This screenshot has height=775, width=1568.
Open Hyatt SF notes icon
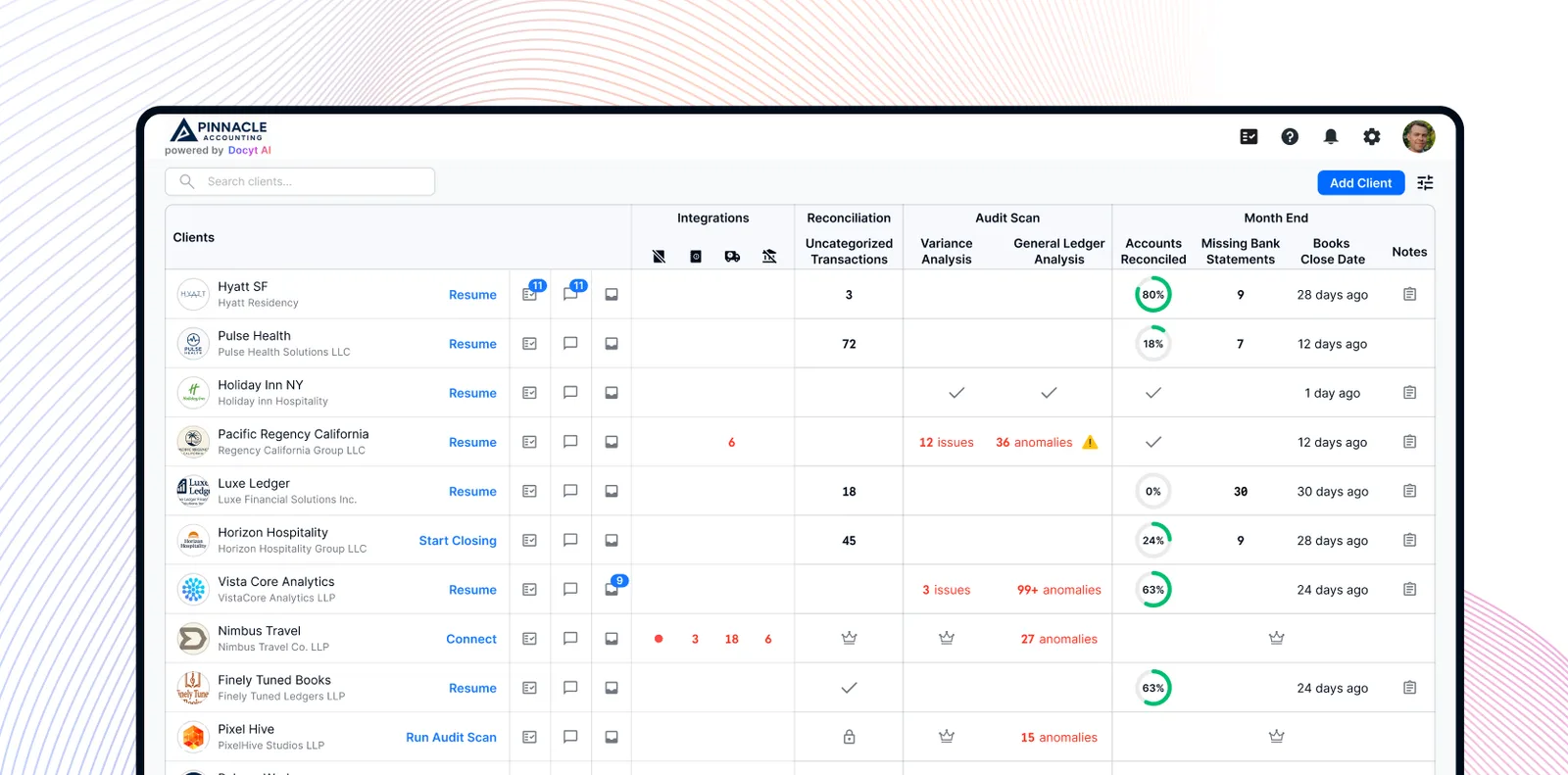coord(1409,294)
